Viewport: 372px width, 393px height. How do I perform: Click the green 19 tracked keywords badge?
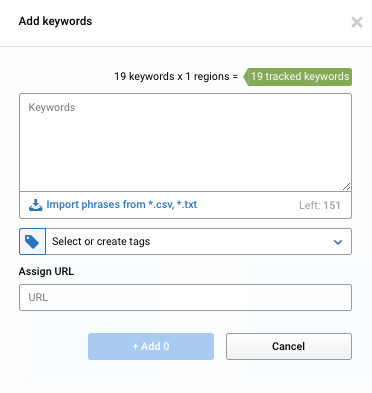coord(298,77)
